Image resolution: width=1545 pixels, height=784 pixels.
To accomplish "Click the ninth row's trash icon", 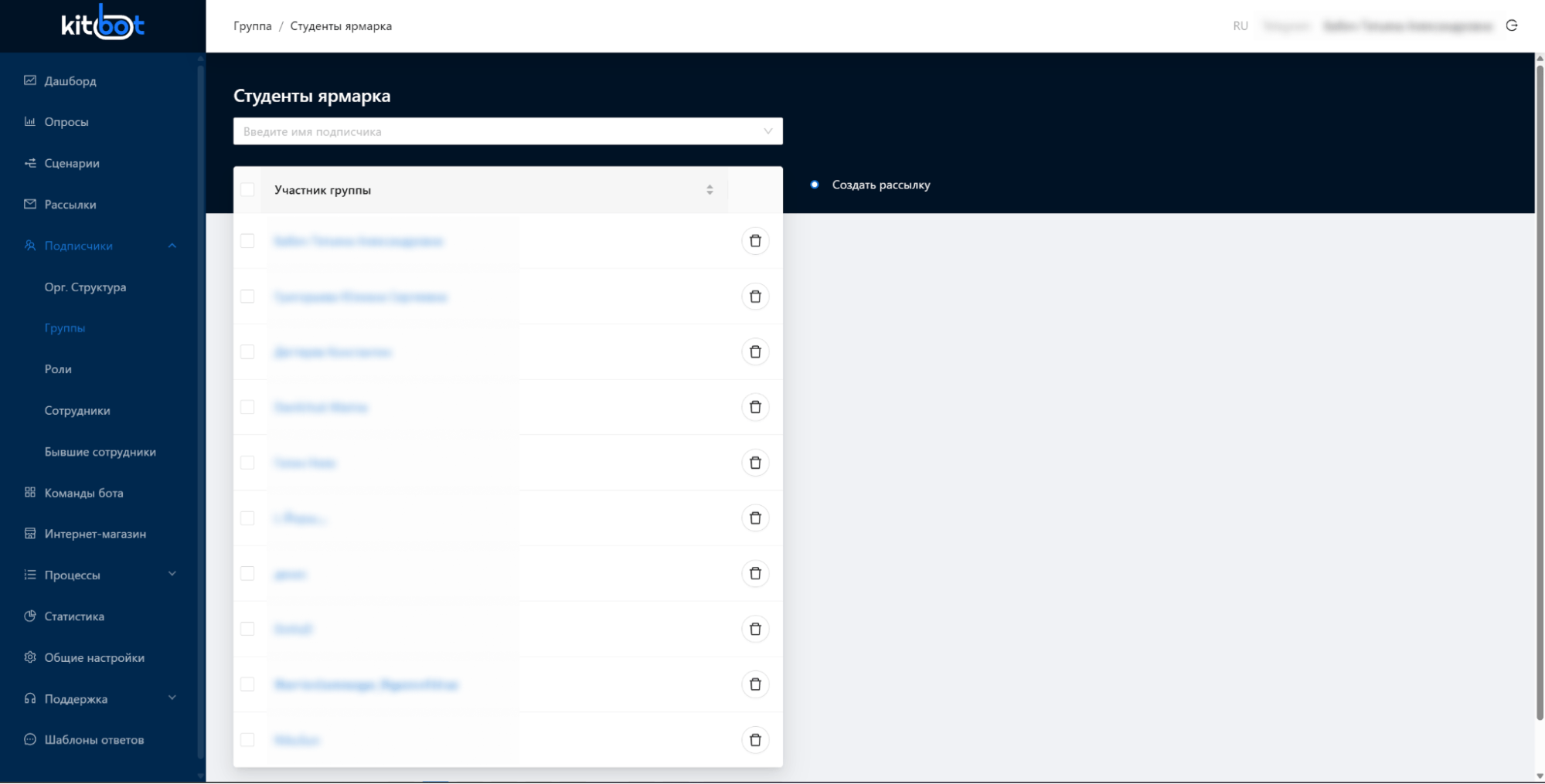I will (755, 684).
